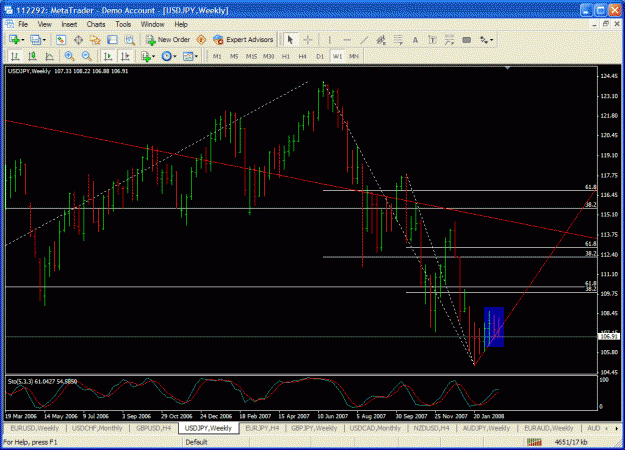
Task: Open the Strategy Tester icon
Action: [x=130, y=40]
